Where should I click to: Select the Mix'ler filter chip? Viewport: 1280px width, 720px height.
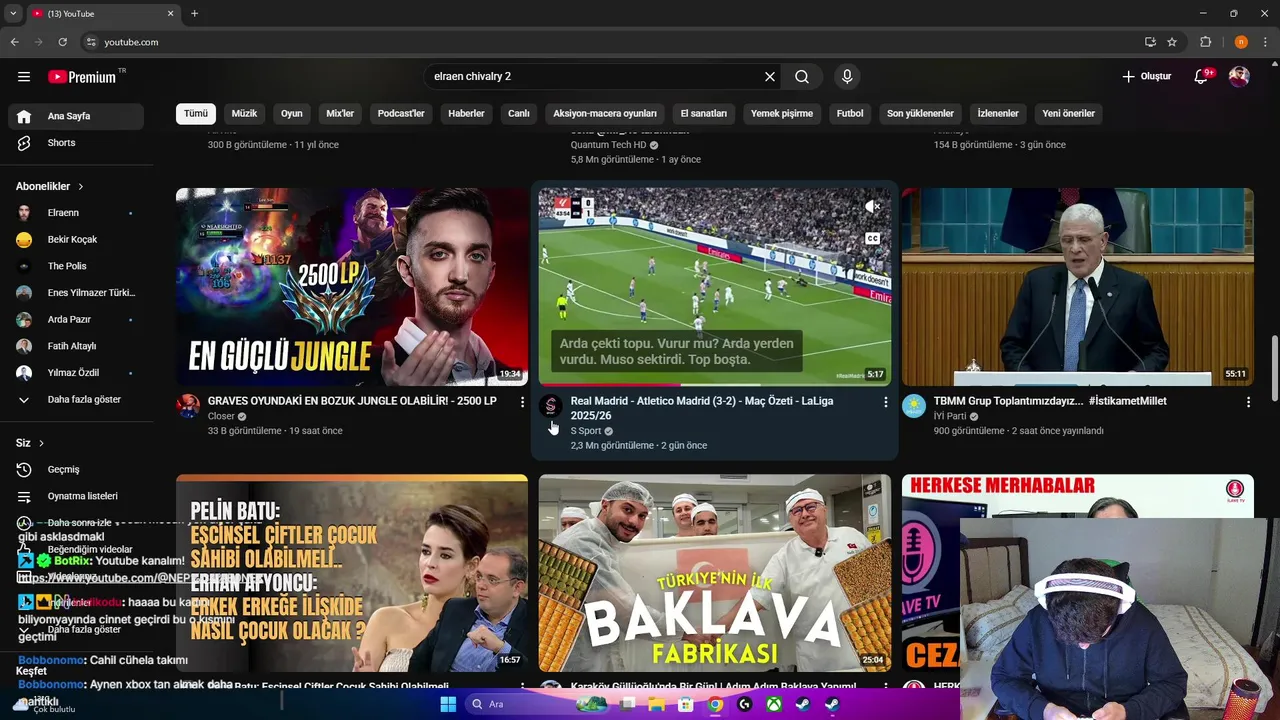pyautogui.click(x=340, y=114)
